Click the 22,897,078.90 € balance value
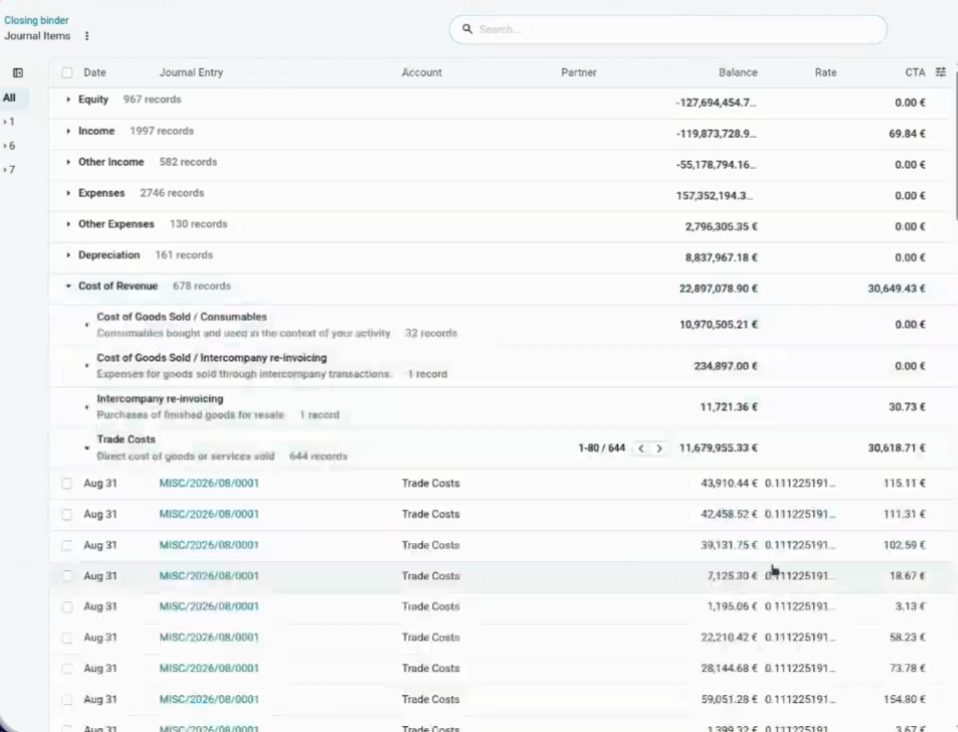 pyautogui.click(x=718, y=288)
